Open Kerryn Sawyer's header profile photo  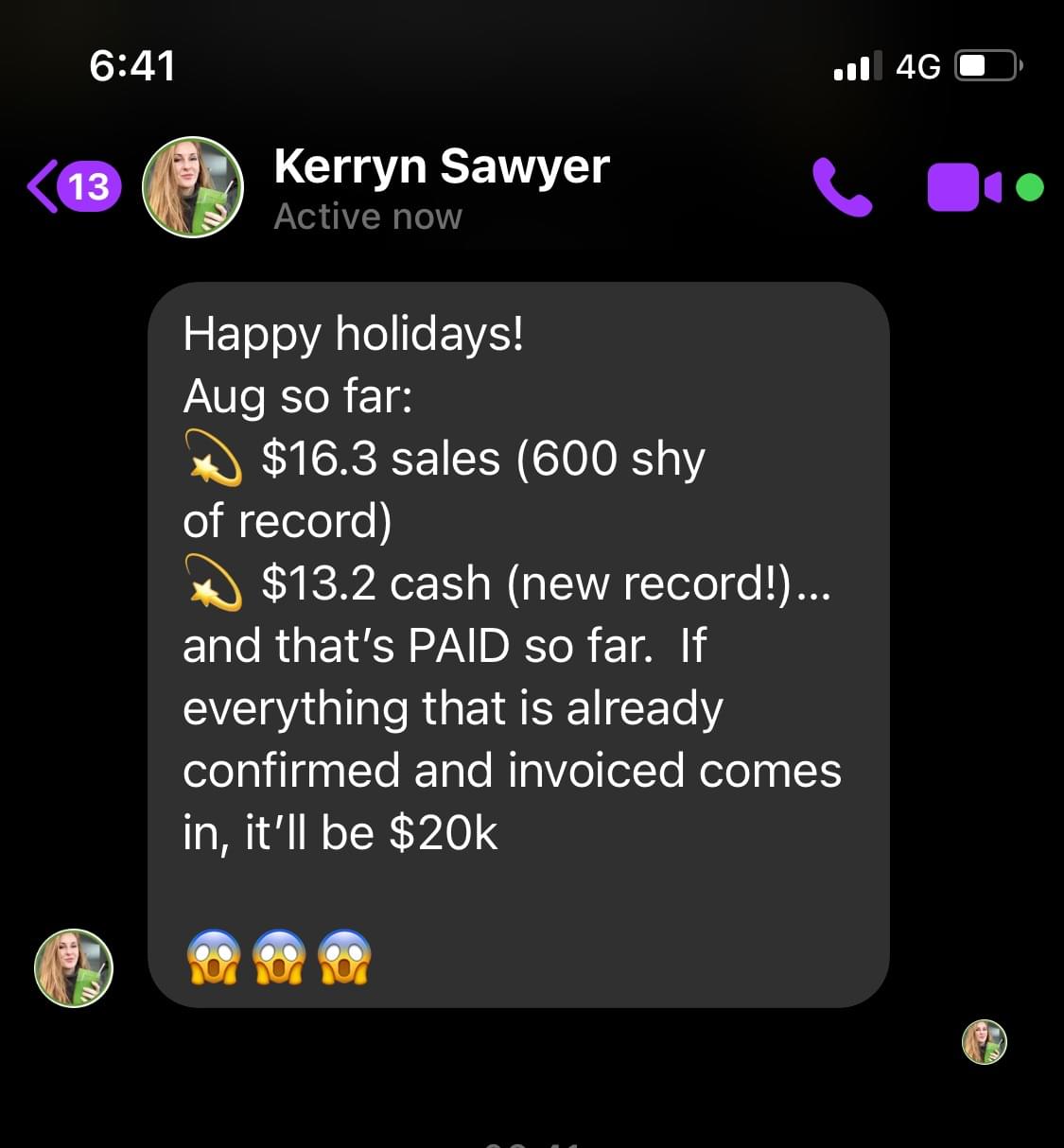point(193,186)
